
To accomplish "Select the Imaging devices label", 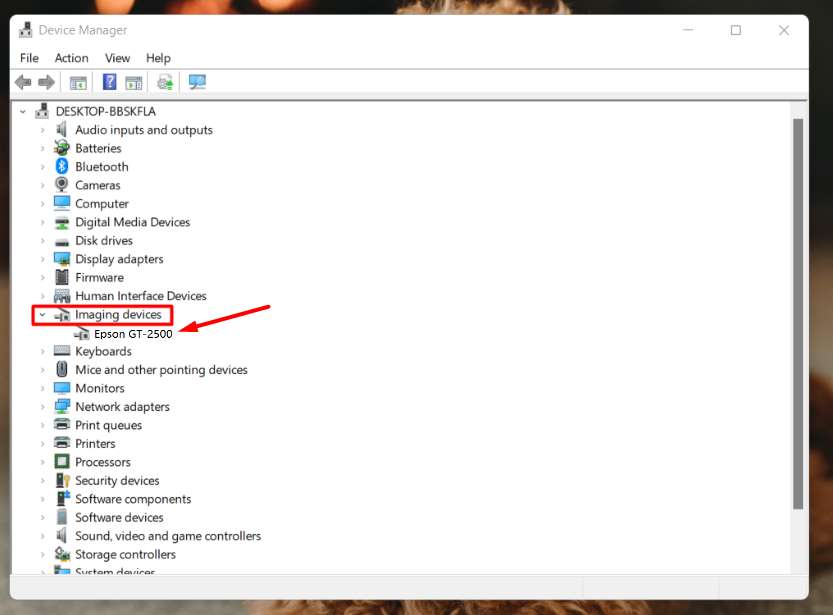I will 118,314.
